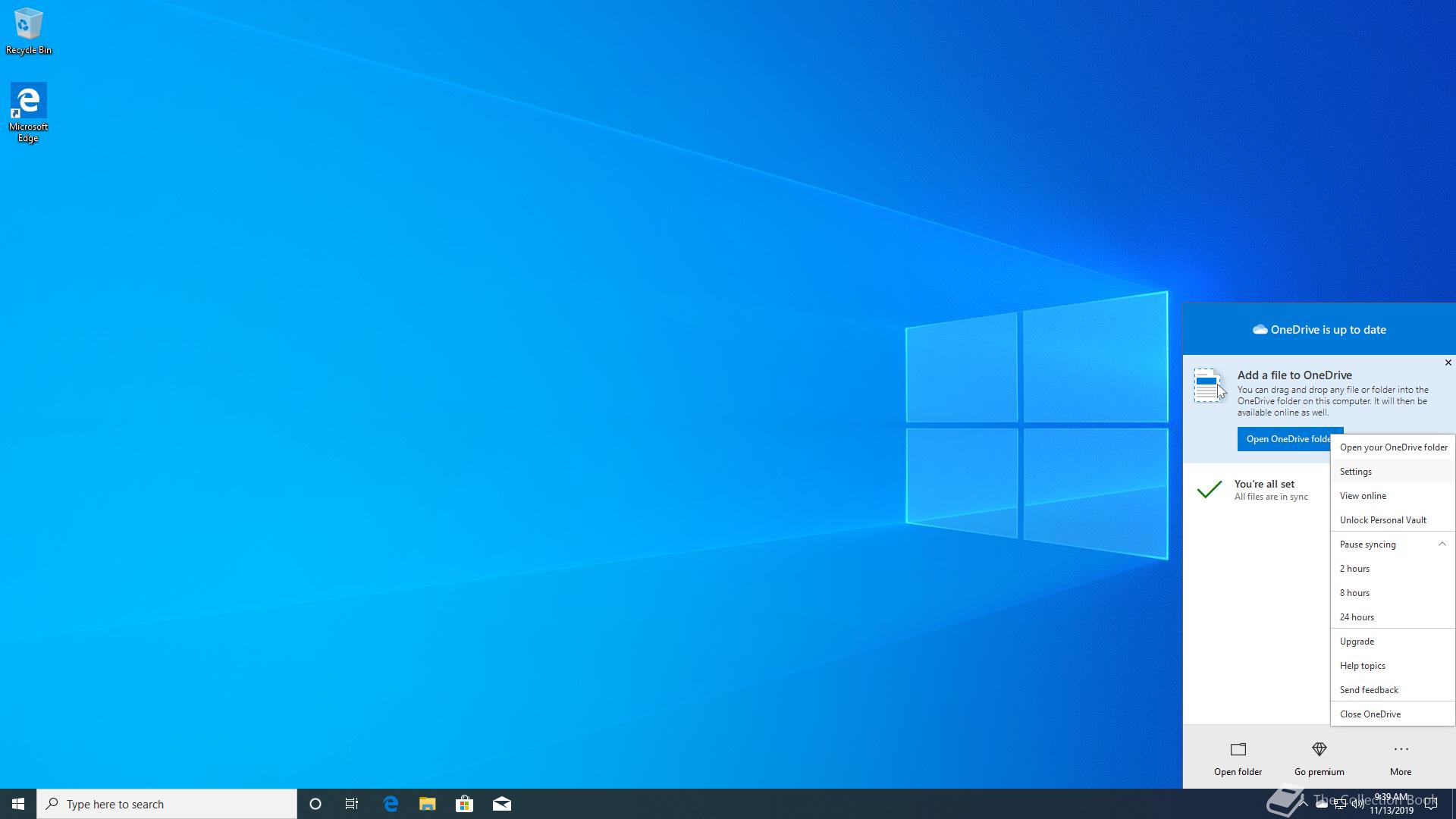Click the Go premium diamond icon
Viewport: 1456px width, 819px height.
point(1319,749)
